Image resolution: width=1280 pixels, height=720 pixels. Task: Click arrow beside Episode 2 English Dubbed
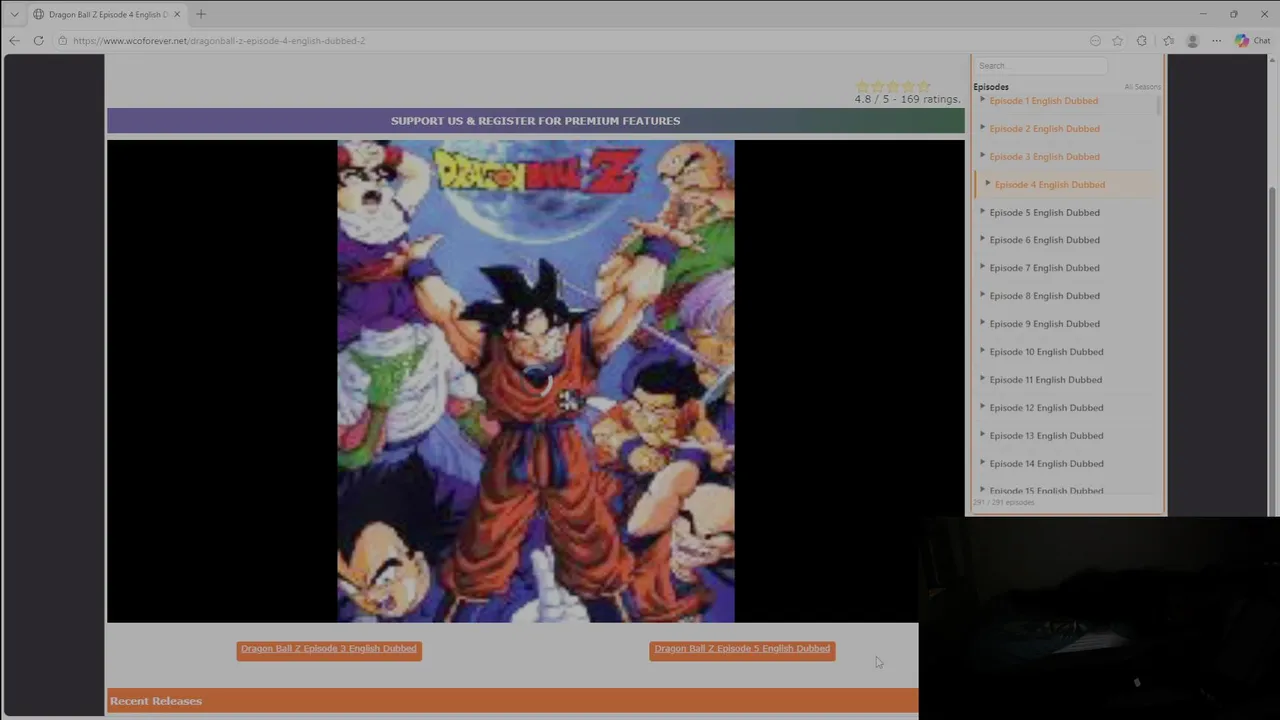click(982, 128)
